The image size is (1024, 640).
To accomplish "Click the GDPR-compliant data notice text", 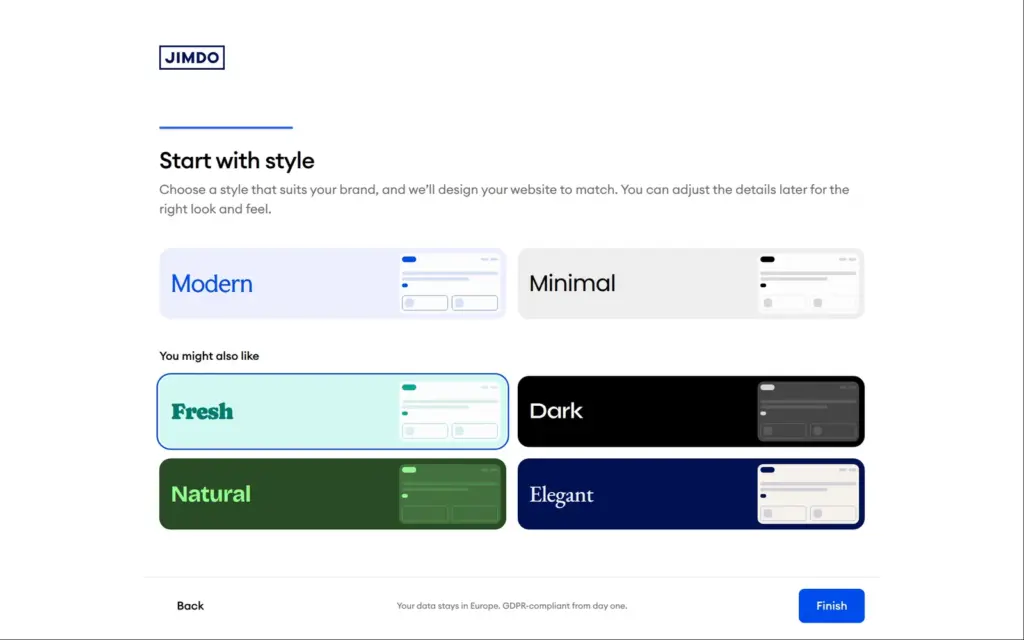I will tap(512, 606).
